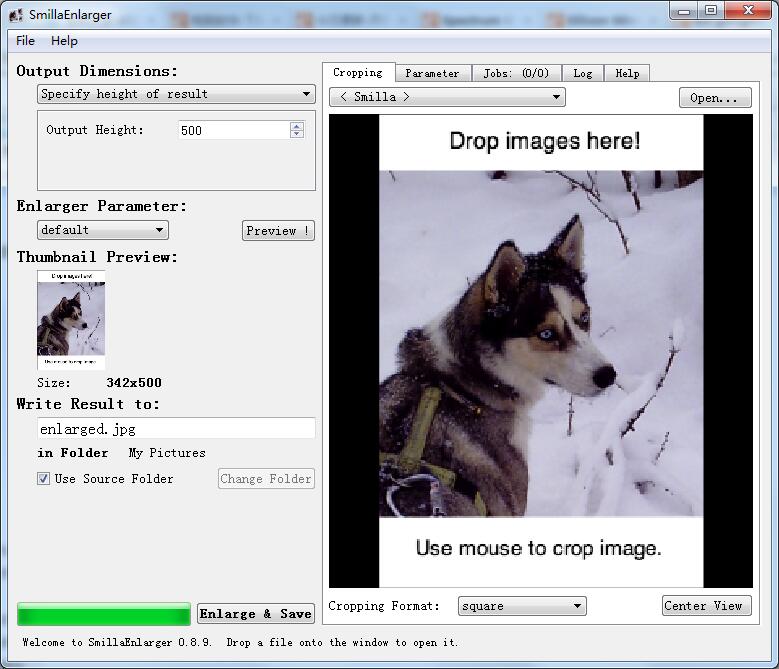Image resolution: width=779 pixels, height=669 pixels.
Task: Decrease Output Height with down arrow
Action: [x=297, y=134]
